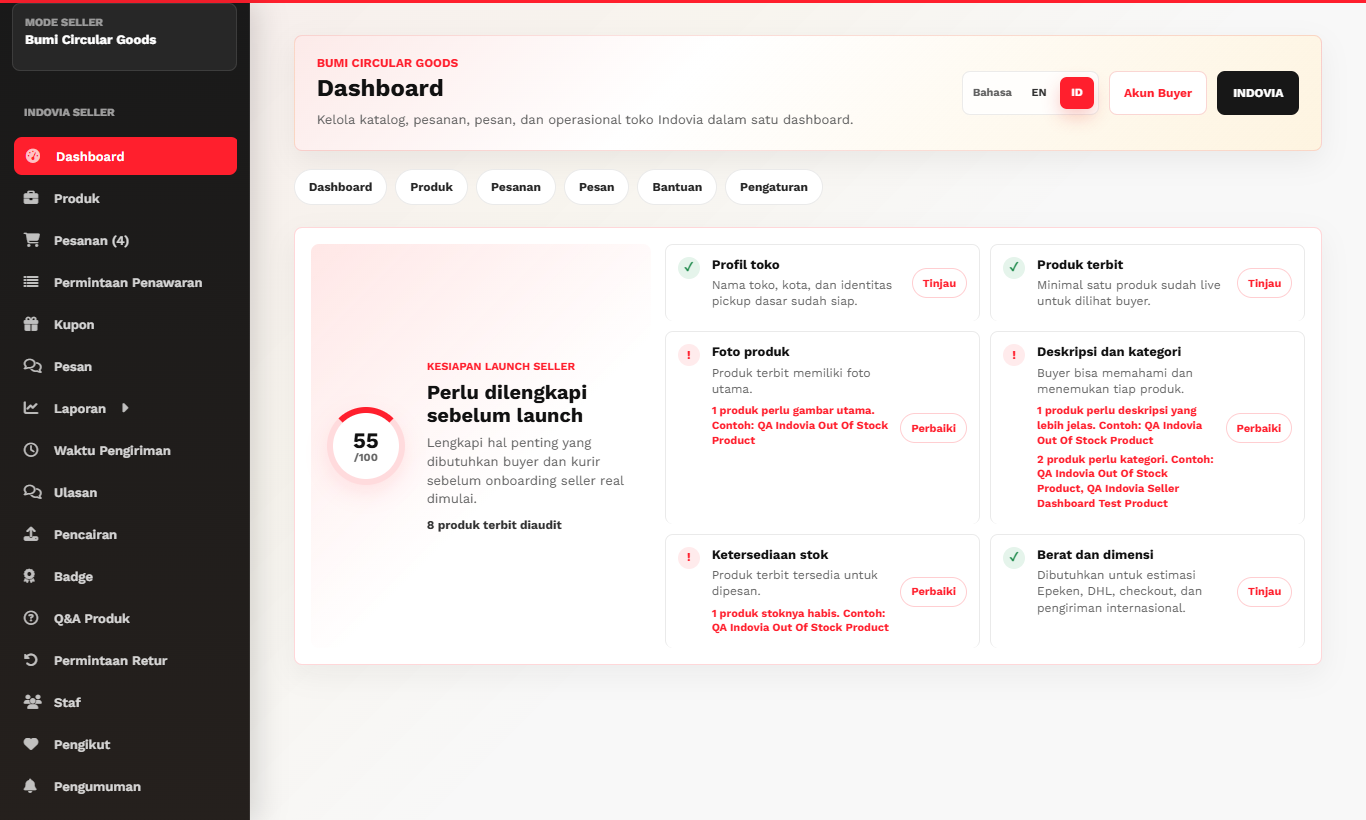Click the Pesanan shopping cart icon

(x=32, y=240)
